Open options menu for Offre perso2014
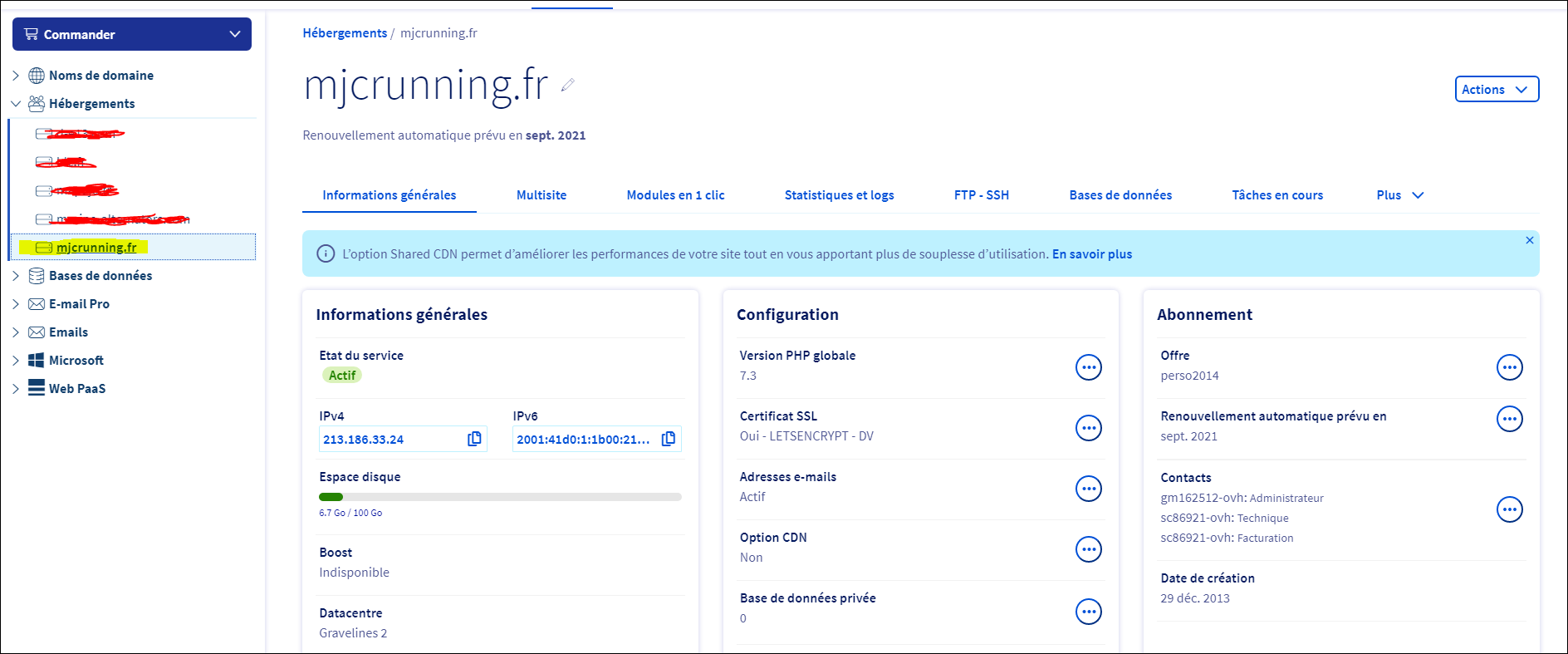This screenshot has height=654, width=1568. (x=1509, y=367)
